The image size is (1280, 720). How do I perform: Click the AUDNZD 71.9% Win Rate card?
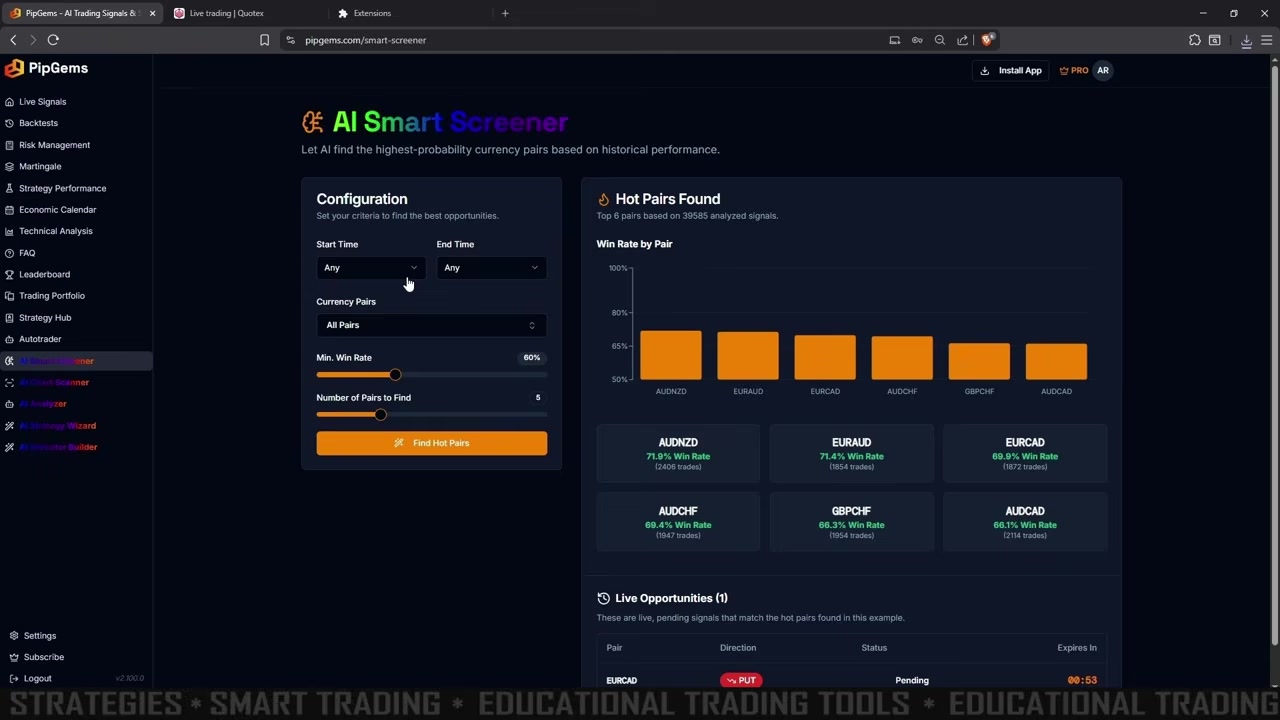pyautogui.click(x=678, y=454)
